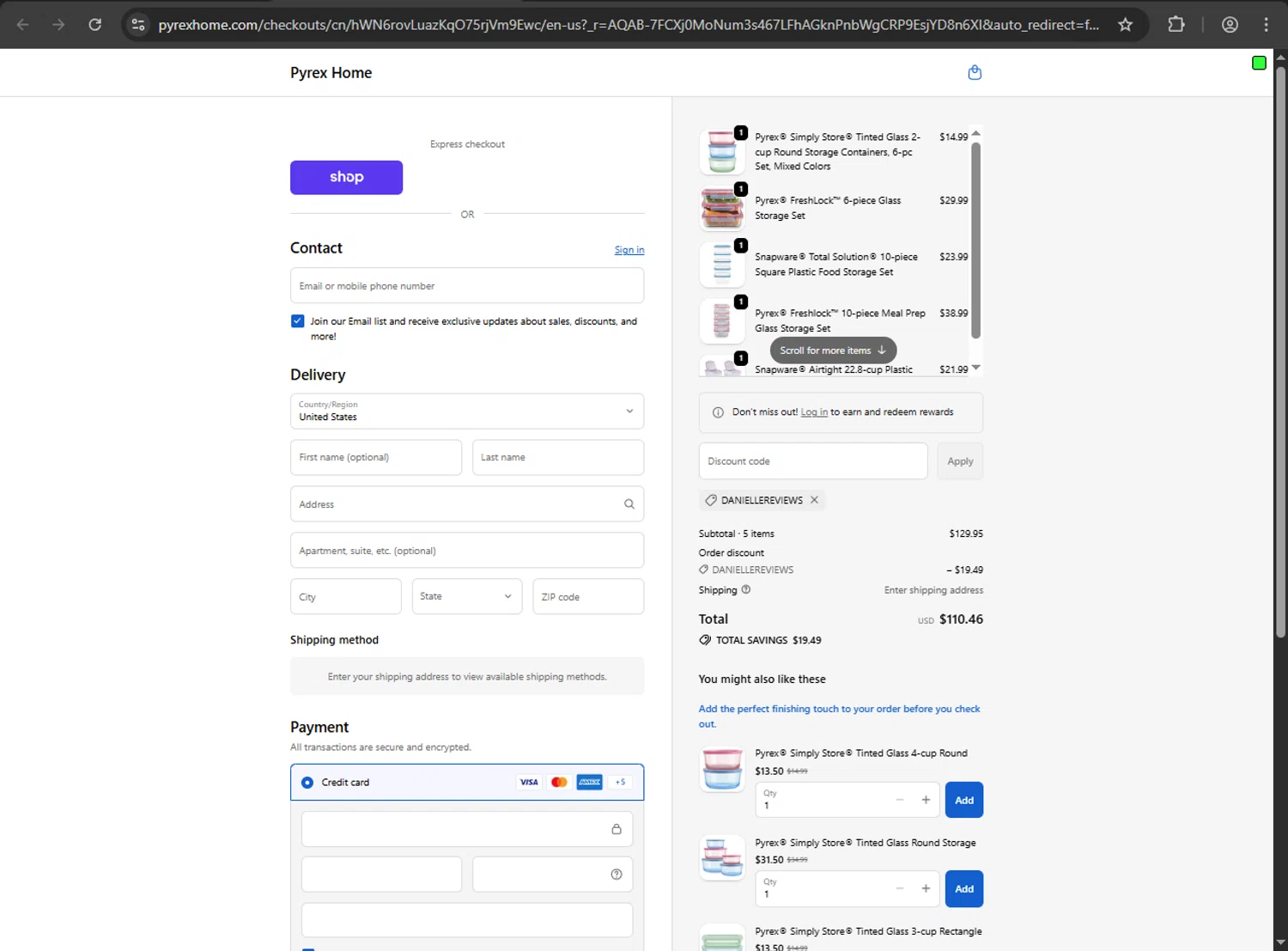Go back with the browser back arrow
This screenshot has width=1288, height=951.
tap(23, 25)
